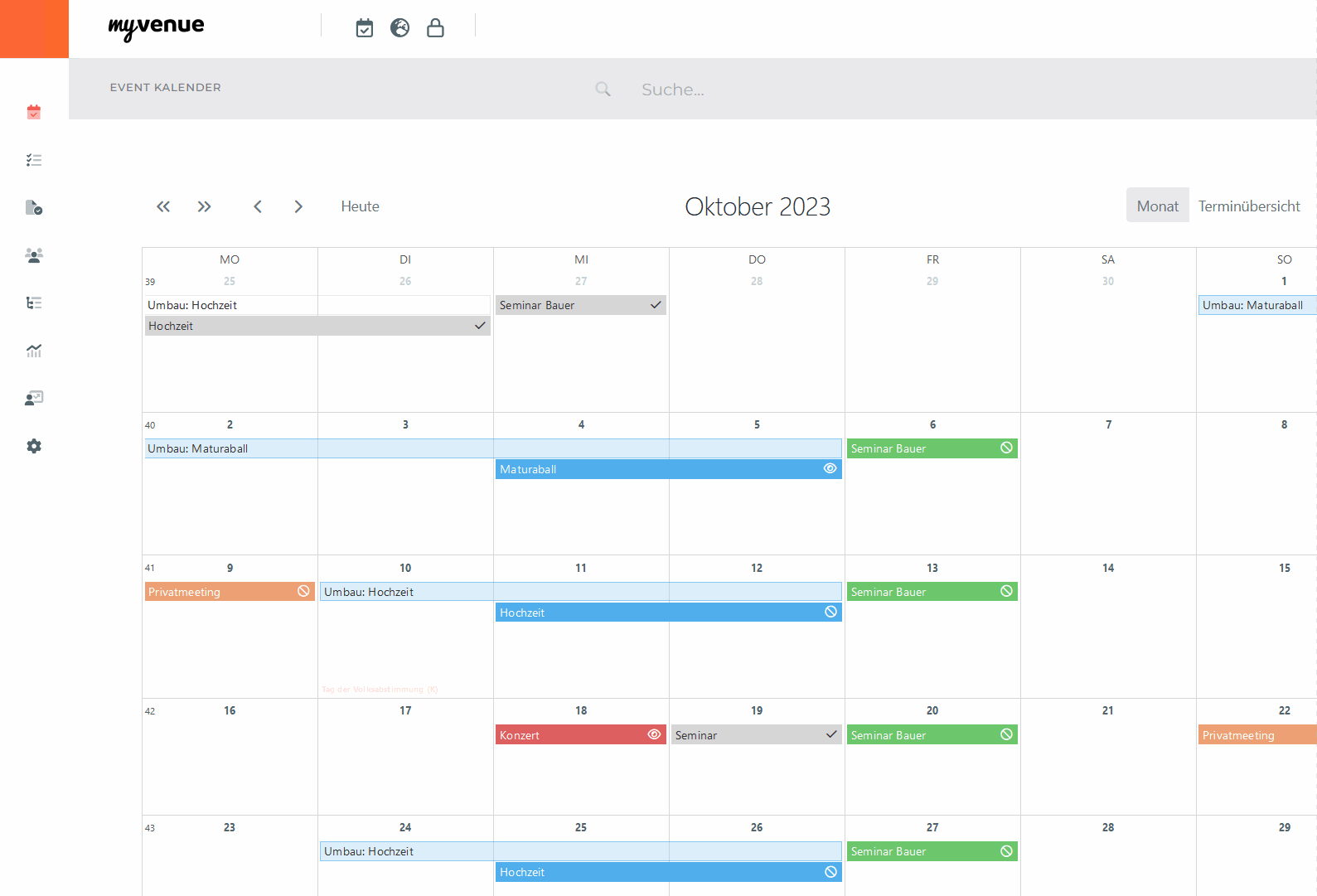The image size is (1317, 896).
Task: Open the statistics chart icon in sidebar
Action: (34, 351)
